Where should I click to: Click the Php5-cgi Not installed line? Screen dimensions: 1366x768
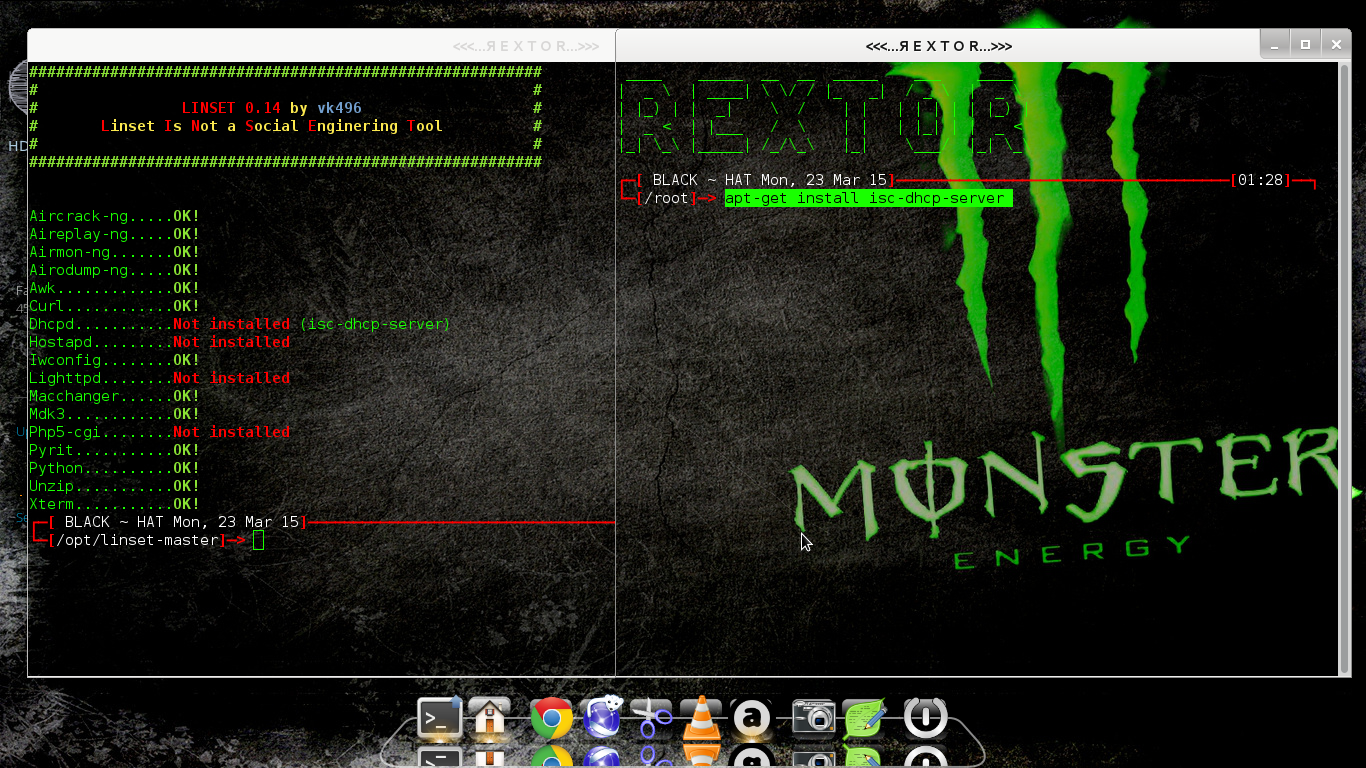coord(160,432)
